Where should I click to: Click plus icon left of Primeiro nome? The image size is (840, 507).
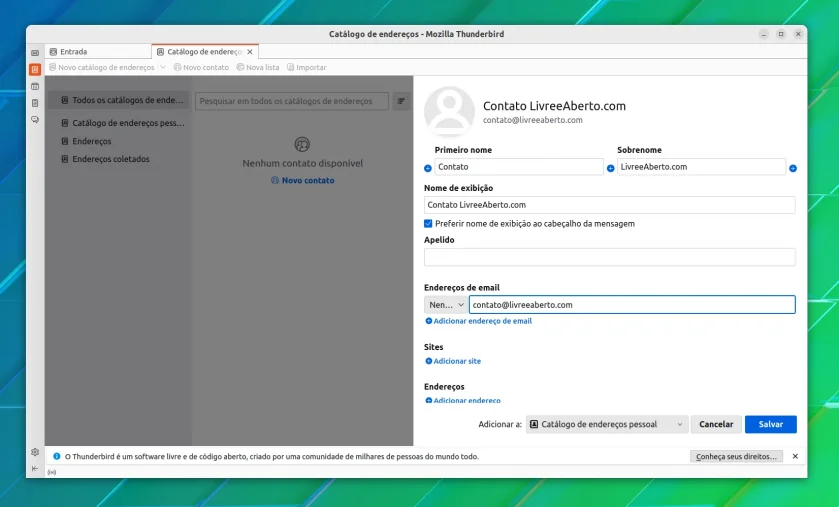428,168
